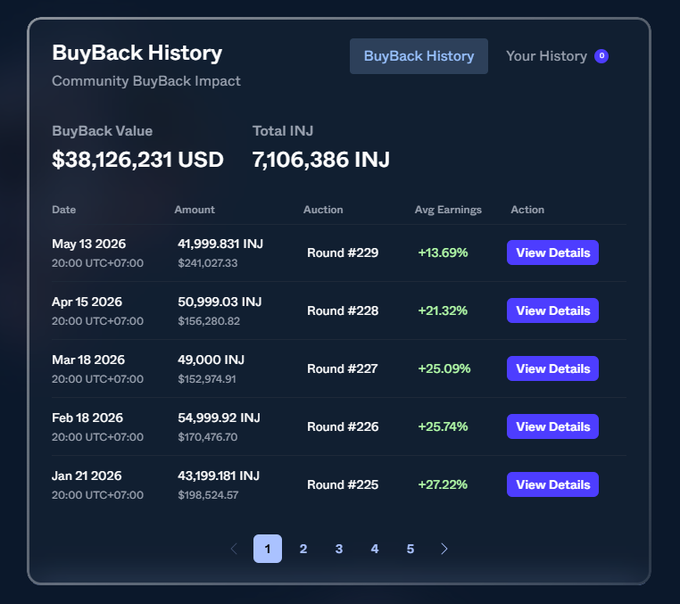The image size is (680, 604).
Task: Go to next page arrow
Action: point(444,548)
